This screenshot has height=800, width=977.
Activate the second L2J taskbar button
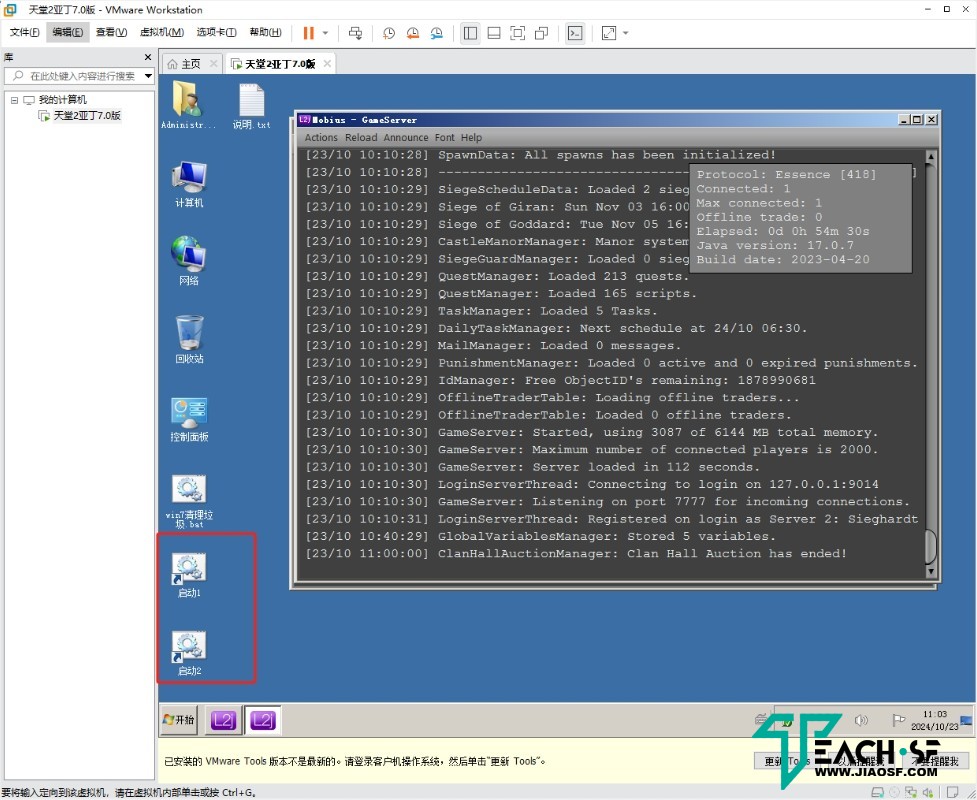262,720
